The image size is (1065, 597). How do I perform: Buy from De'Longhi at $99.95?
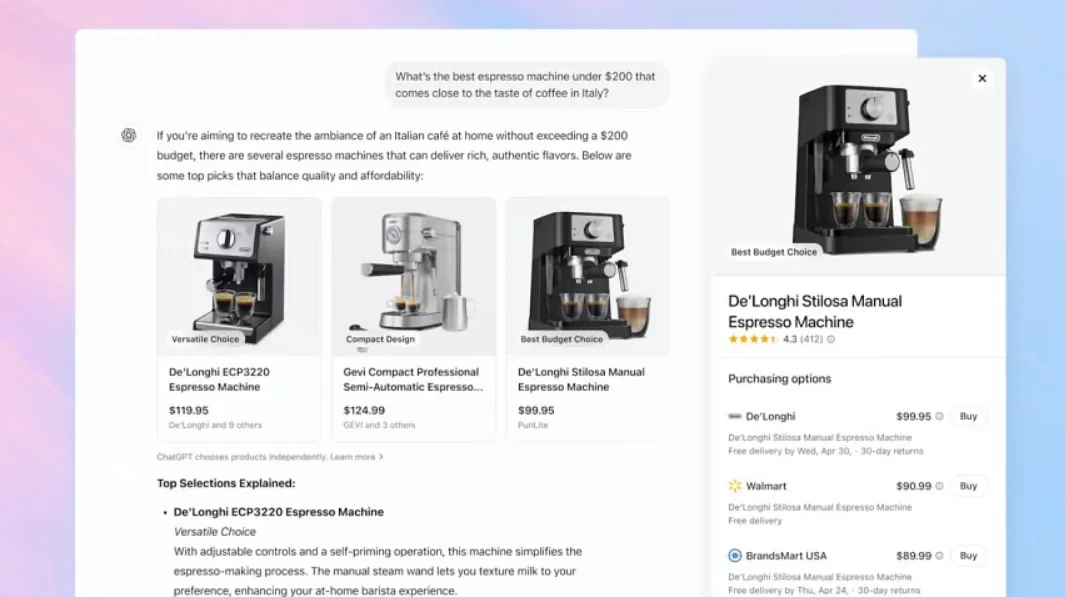pos(968,416)
